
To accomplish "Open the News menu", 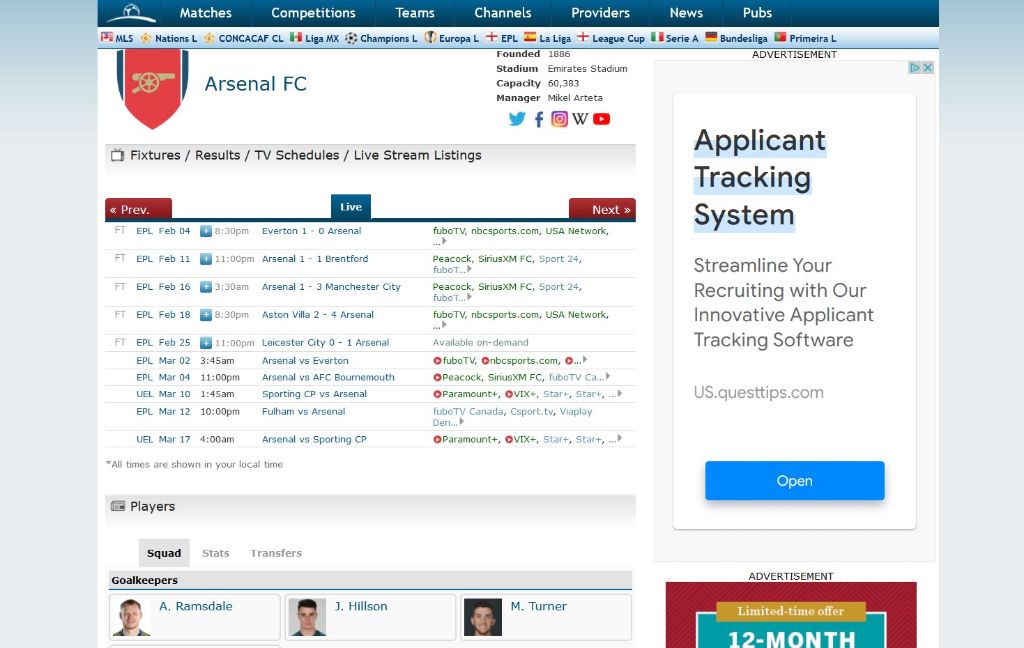I will (x=686, y=13).
